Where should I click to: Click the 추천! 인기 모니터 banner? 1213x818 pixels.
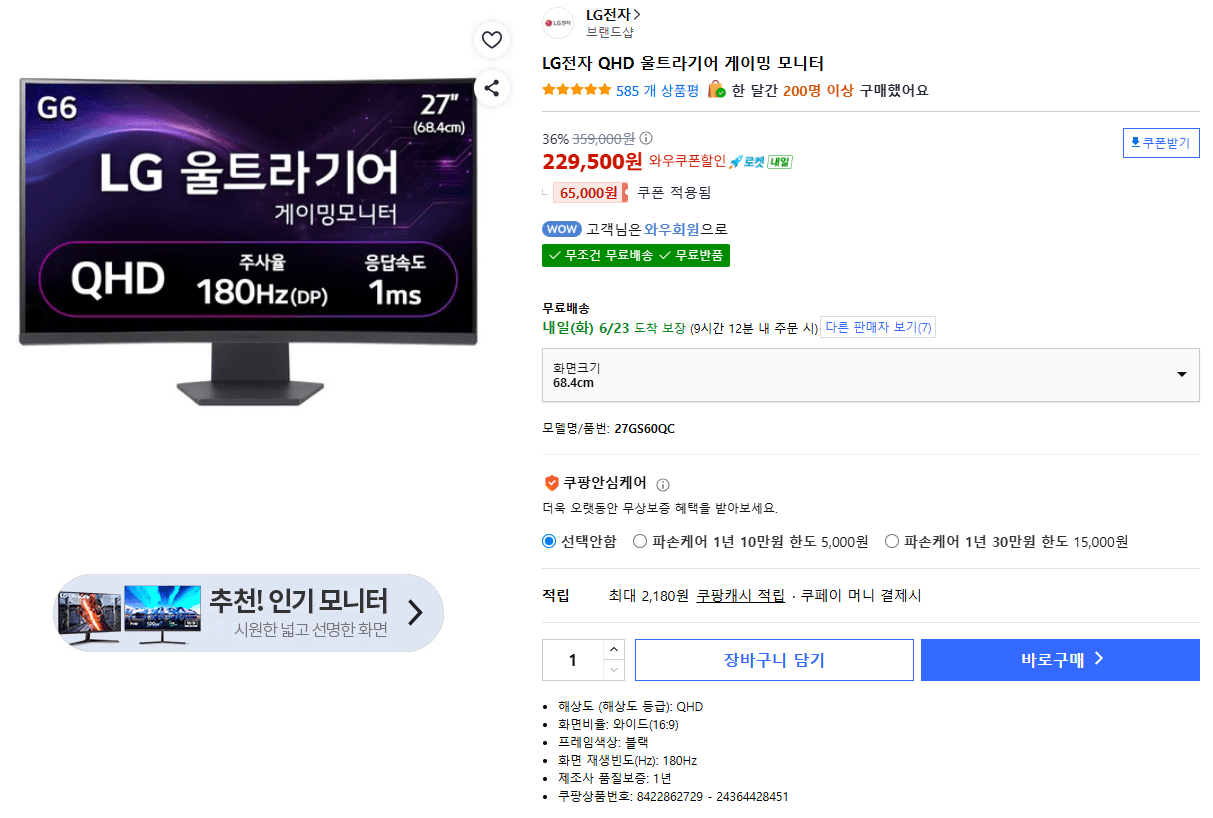click(248, 613)
